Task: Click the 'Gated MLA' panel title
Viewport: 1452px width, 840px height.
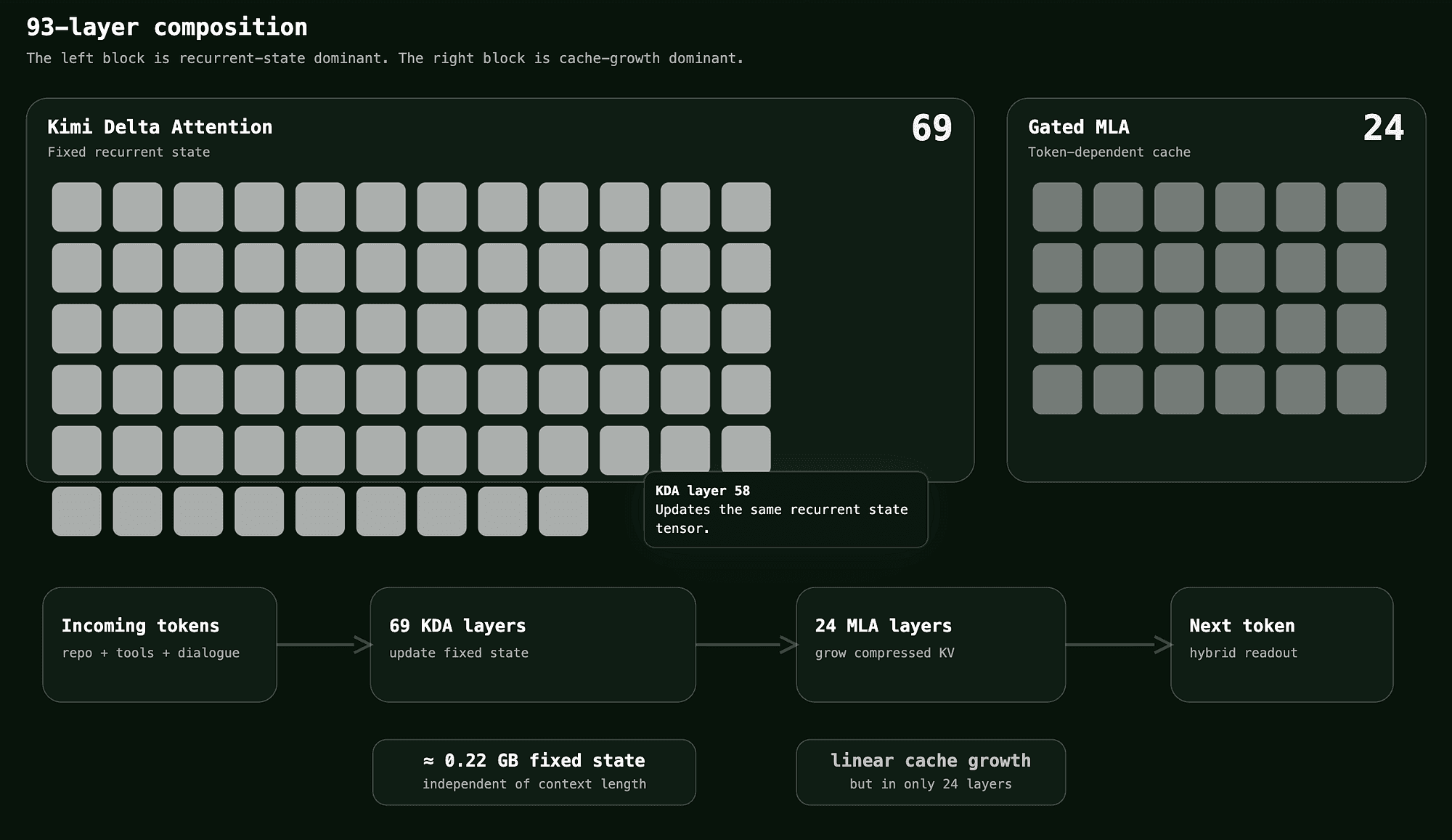Action: tap(1079, 127)
